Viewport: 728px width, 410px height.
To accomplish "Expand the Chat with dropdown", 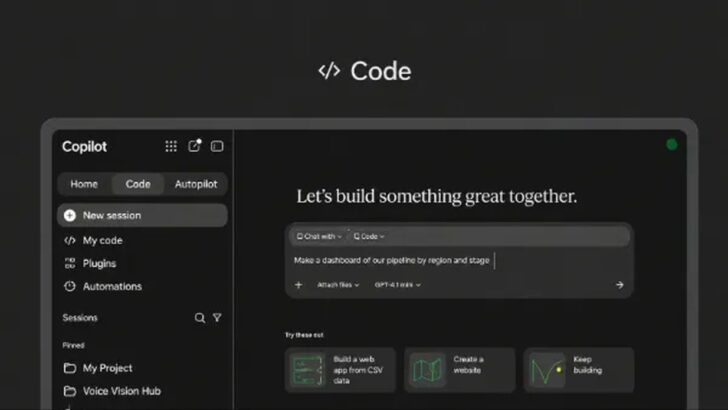I will tap(319, 236).
